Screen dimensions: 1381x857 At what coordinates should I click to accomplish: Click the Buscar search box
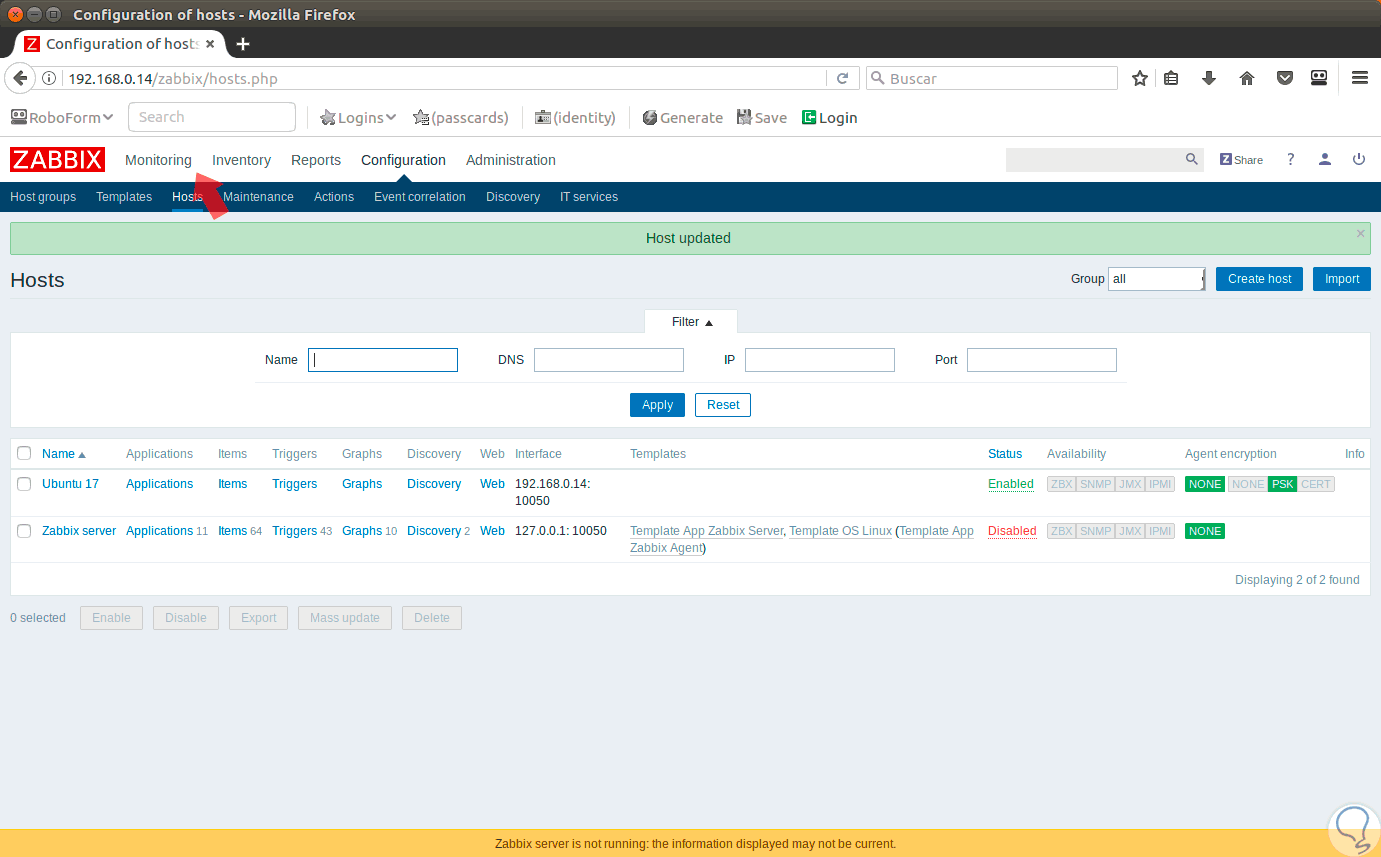pyautogui.click(x=992, y=78)
